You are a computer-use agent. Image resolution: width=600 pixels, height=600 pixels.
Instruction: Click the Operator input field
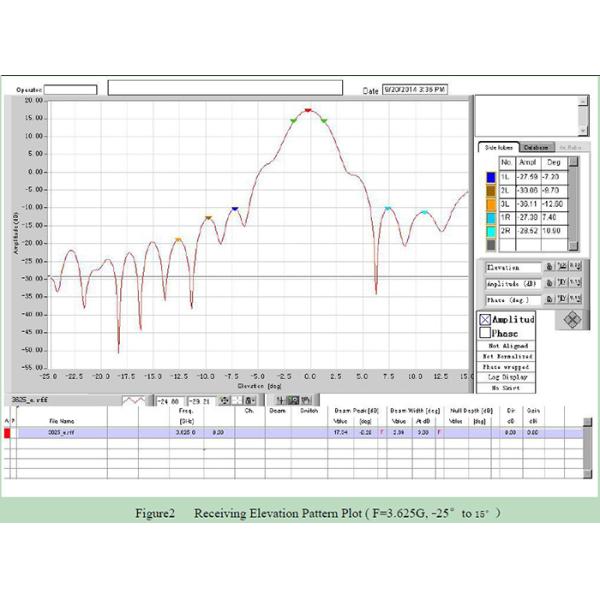[70, 90]
